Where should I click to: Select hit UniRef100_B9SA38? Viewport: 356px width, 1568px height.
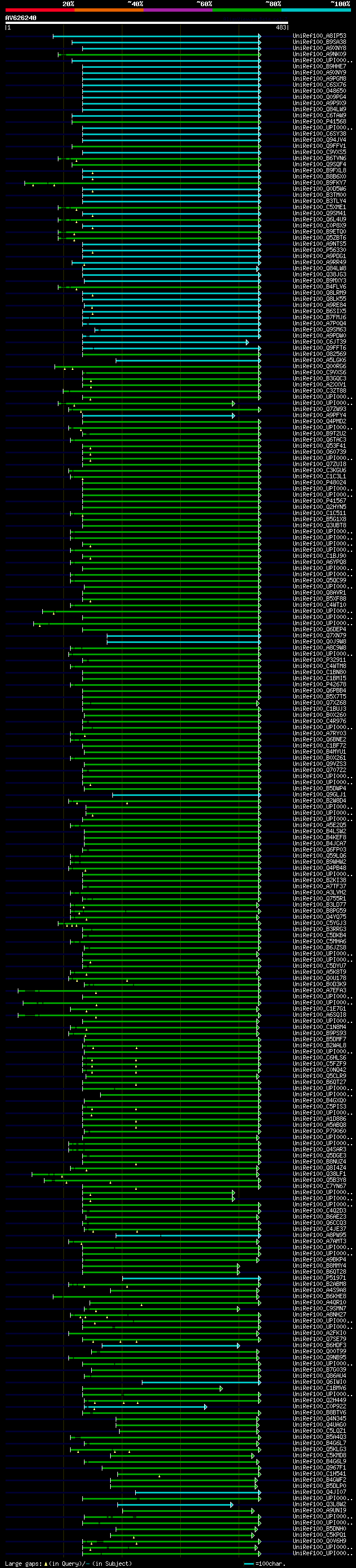(x=319, y=42)
